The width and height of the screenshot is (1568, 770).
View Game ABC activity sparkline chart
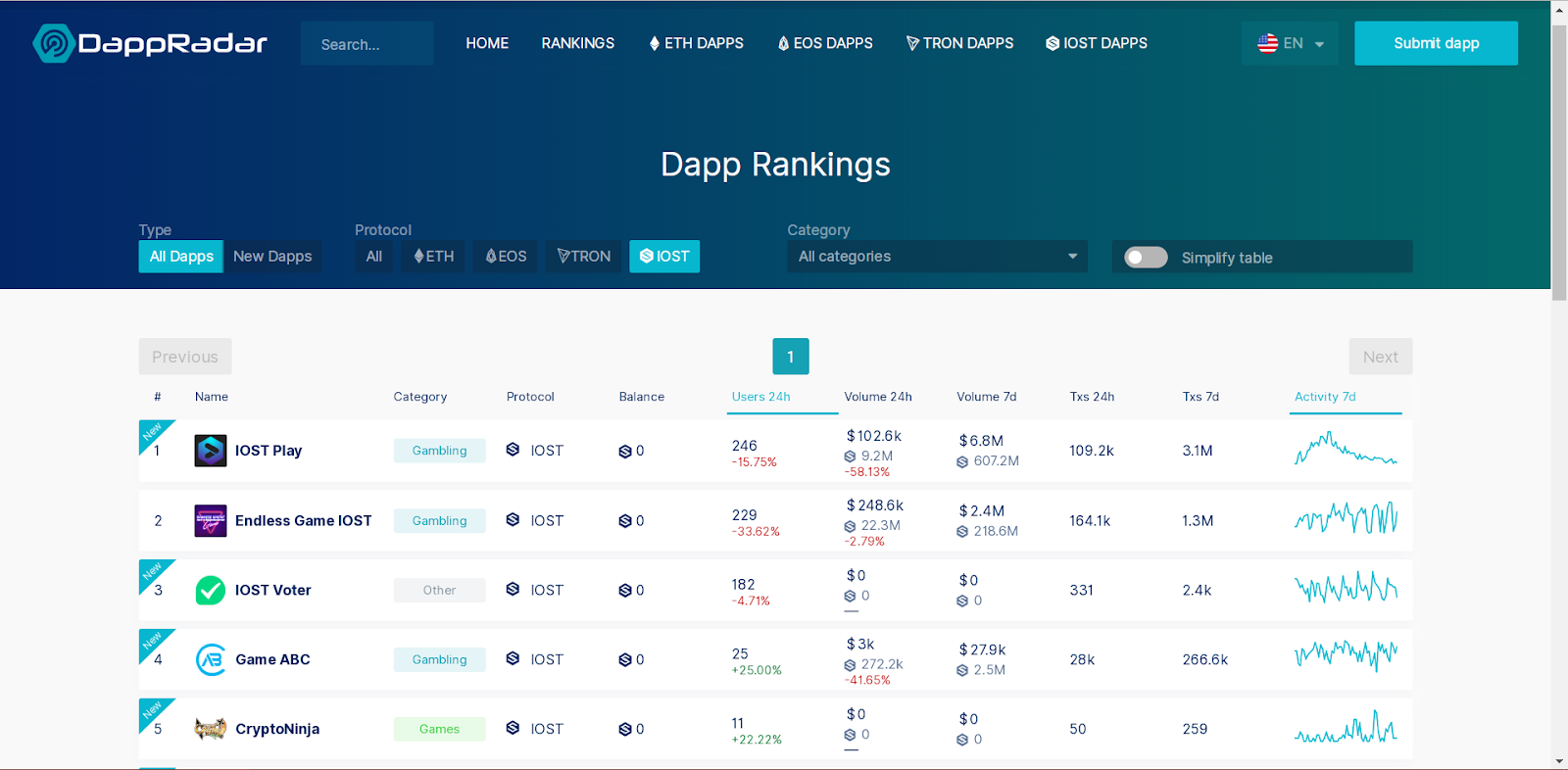click(x=1346, y=656)
